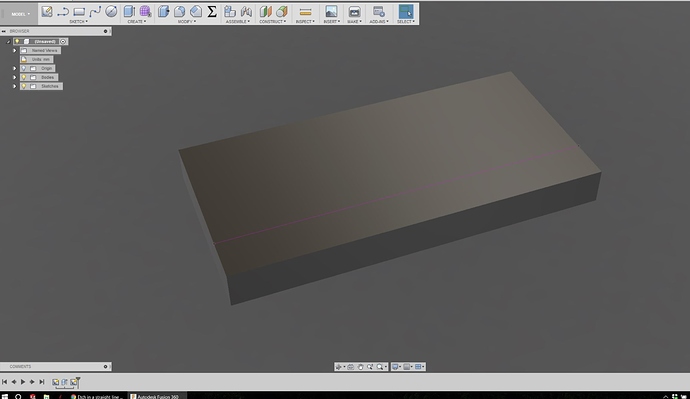Click the extrude feature in timeline
Viewport: 690px width, 399px height.
(x=64, y=382)
